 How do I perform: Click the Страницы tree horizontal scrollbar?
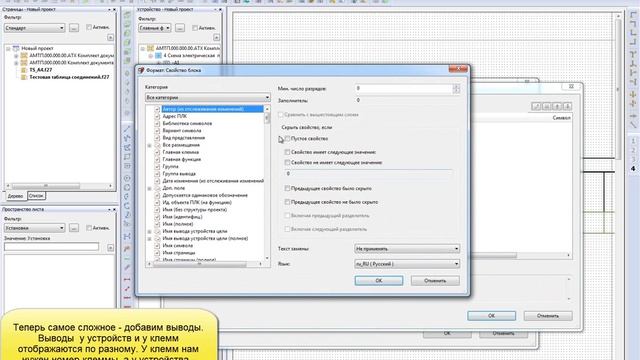59,186
